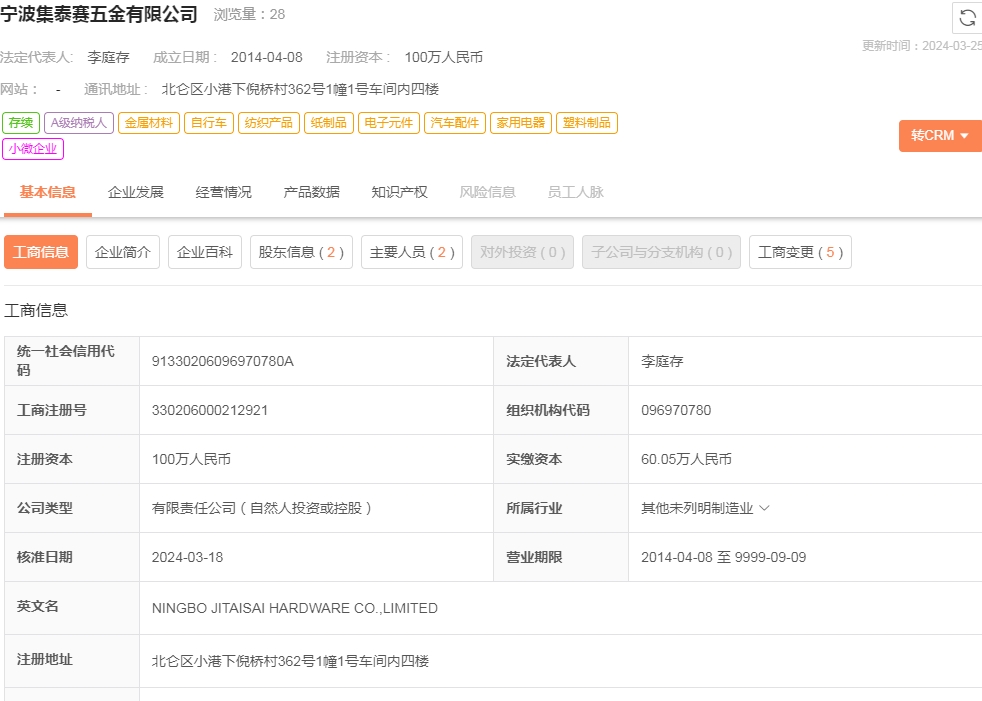The height and width of the screenshot is (701, 982).
Task: Show 股东信息 (2) section
Action: click(x=301, y=252)
